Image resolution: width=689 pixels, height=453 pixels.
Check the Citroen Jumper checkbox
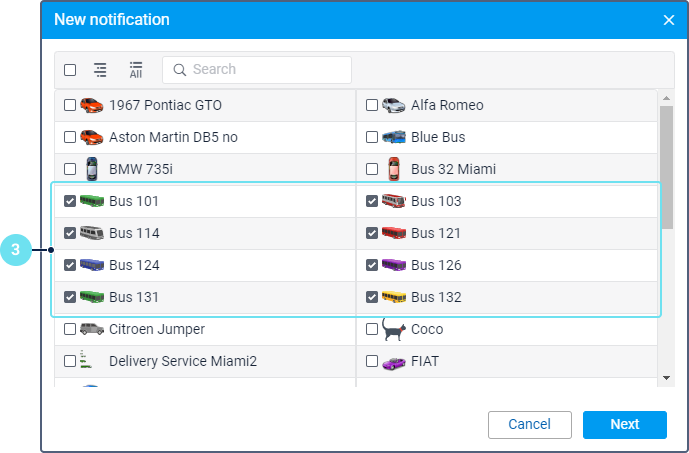coord(70,329)
